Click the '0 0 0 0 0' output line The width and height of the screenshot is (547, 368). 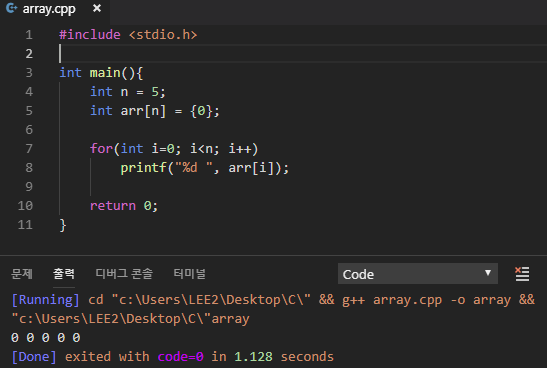pyautogui.click(x=46, y=338)
